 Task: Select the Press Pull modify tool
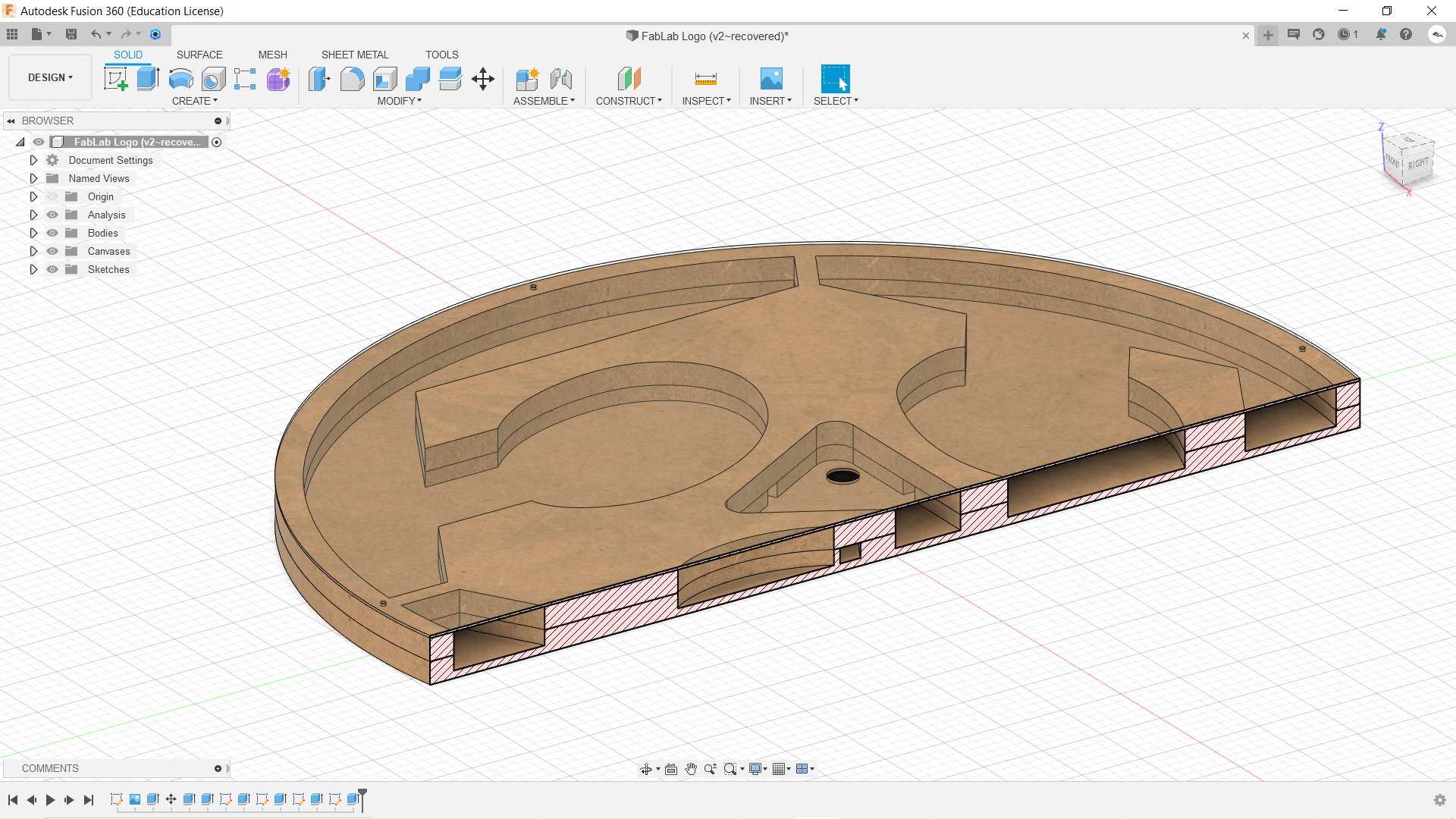coord(319,80)
